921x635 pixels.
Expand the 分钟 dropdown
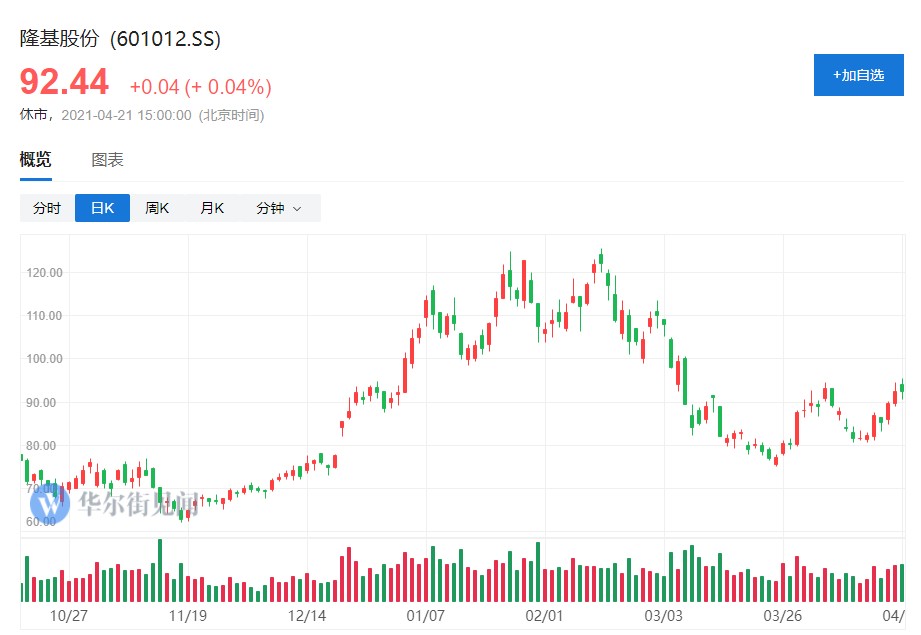tap(278, 208)
